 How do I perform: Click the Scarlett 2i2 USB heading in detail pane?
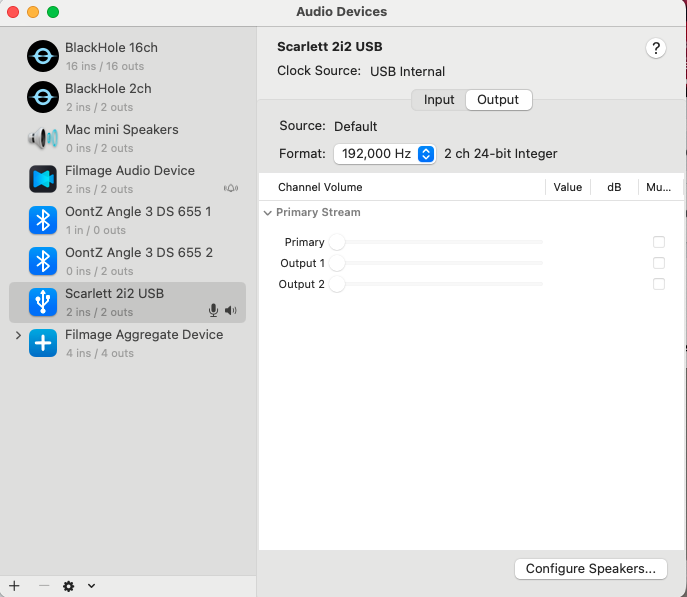329,46
